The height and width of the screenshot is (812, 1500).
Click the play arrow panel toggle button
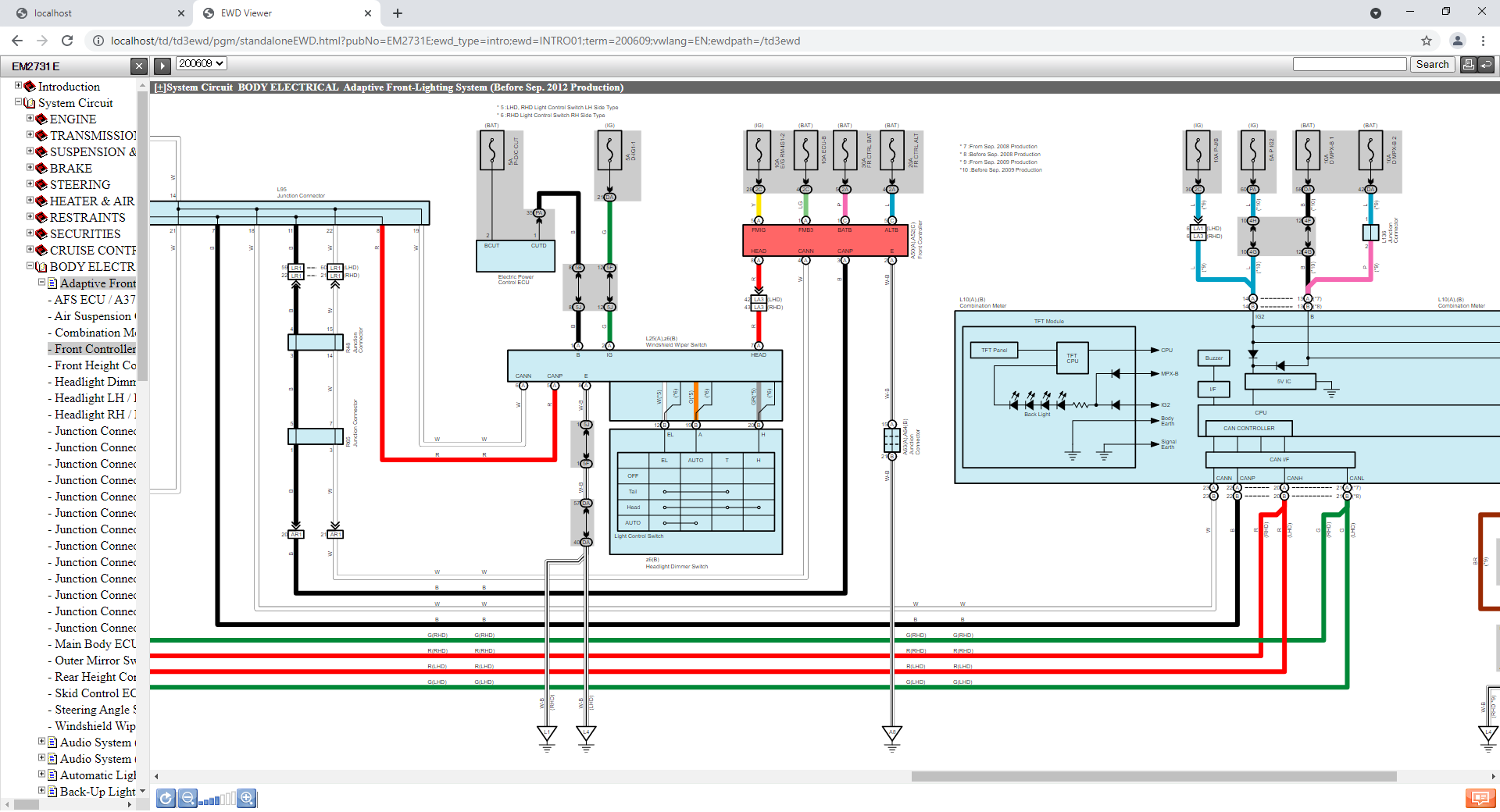(162, 66)
